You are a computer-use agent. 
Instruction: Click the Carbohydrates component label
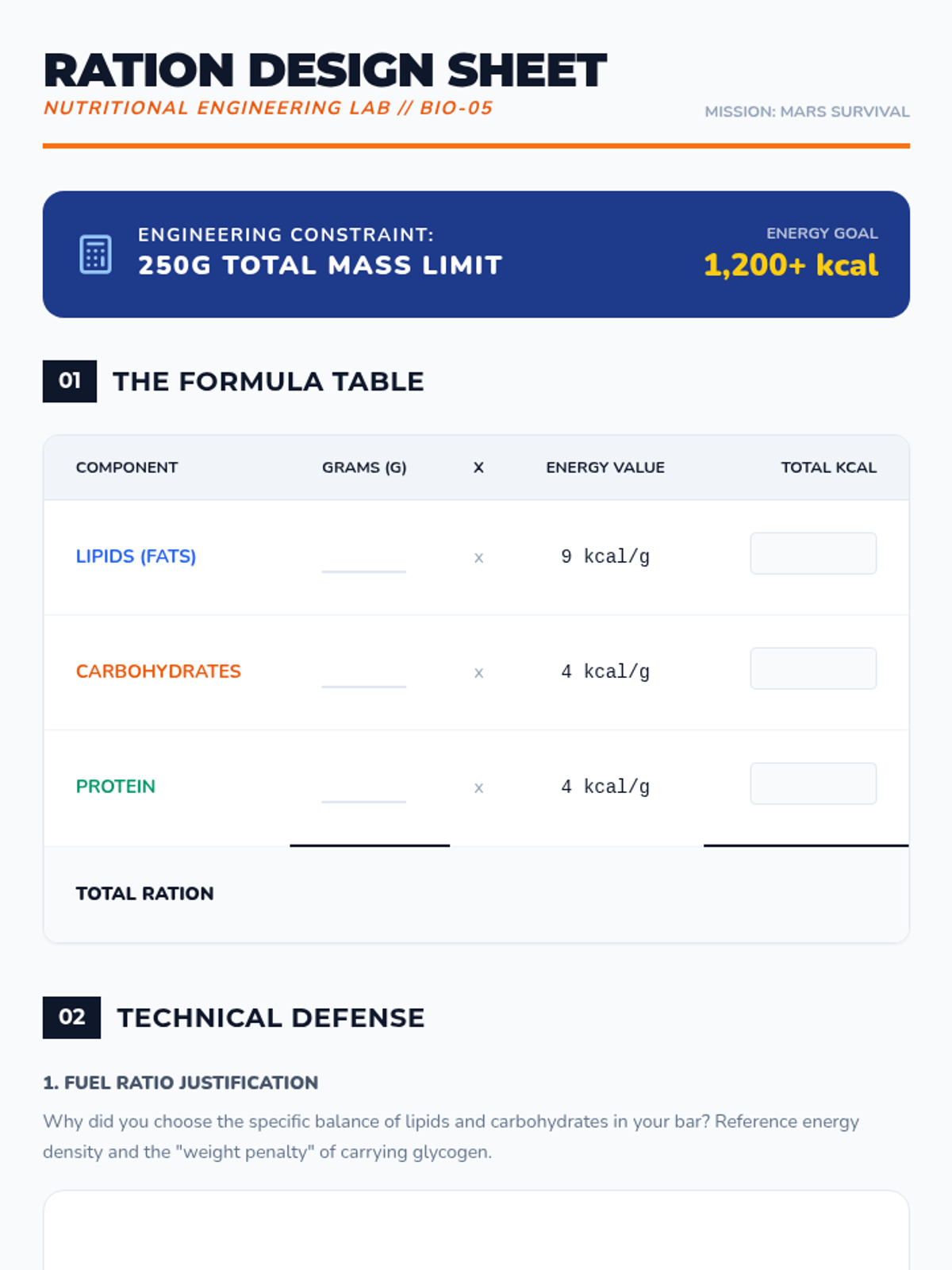pyautogui.click(x=158, y=672)
